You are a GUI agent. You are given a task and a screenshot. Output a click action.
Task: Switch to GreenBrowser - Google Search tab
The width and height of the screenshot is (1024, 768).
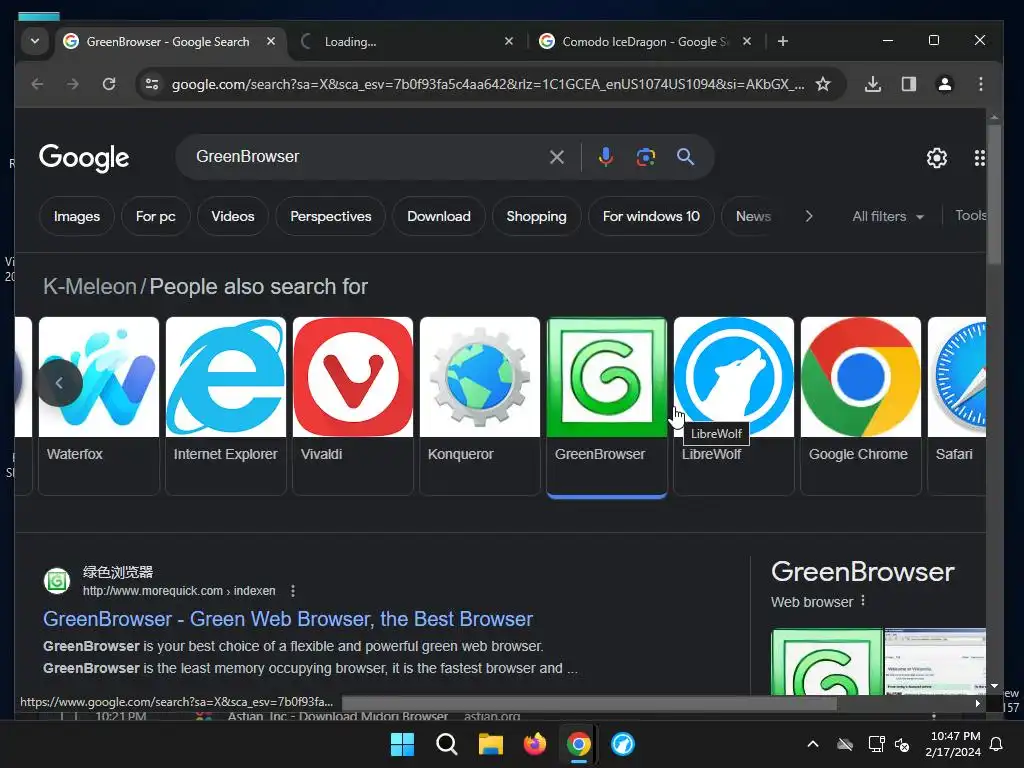point(168,41)
